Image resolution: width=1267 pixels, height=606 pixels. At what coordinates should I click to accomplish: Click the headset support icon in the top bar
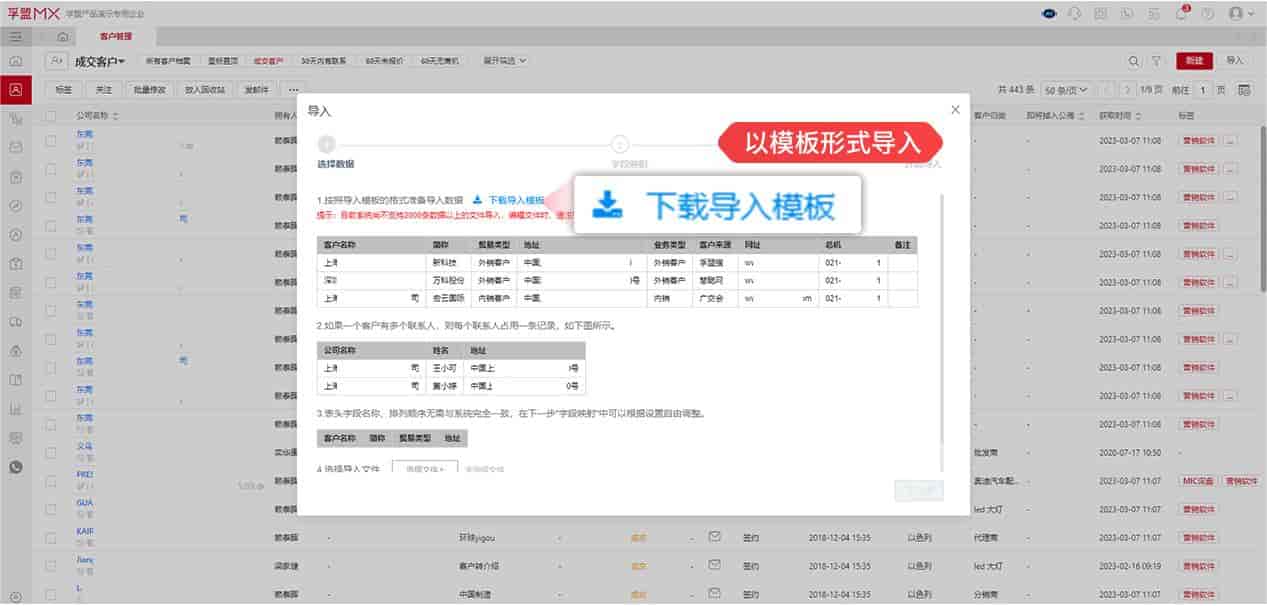click(1074, 14)
